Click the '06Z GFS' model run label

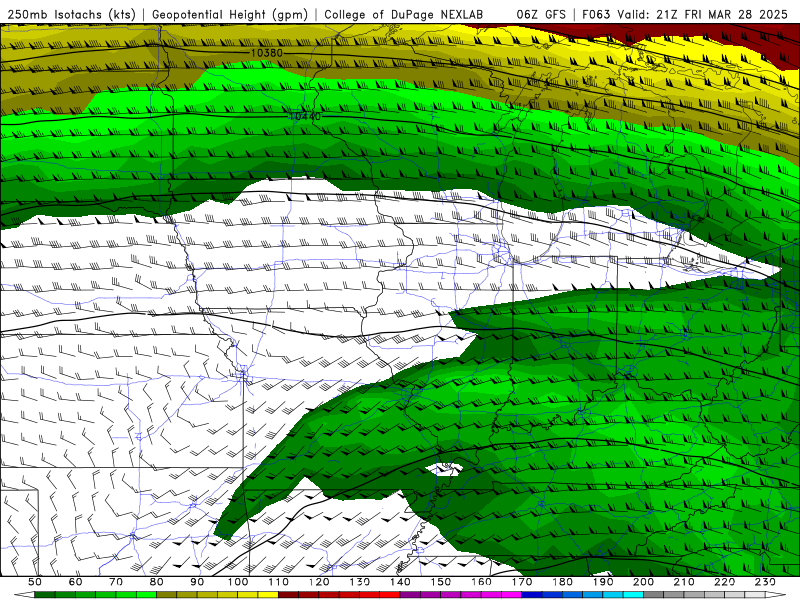click(x=541, y=14)
